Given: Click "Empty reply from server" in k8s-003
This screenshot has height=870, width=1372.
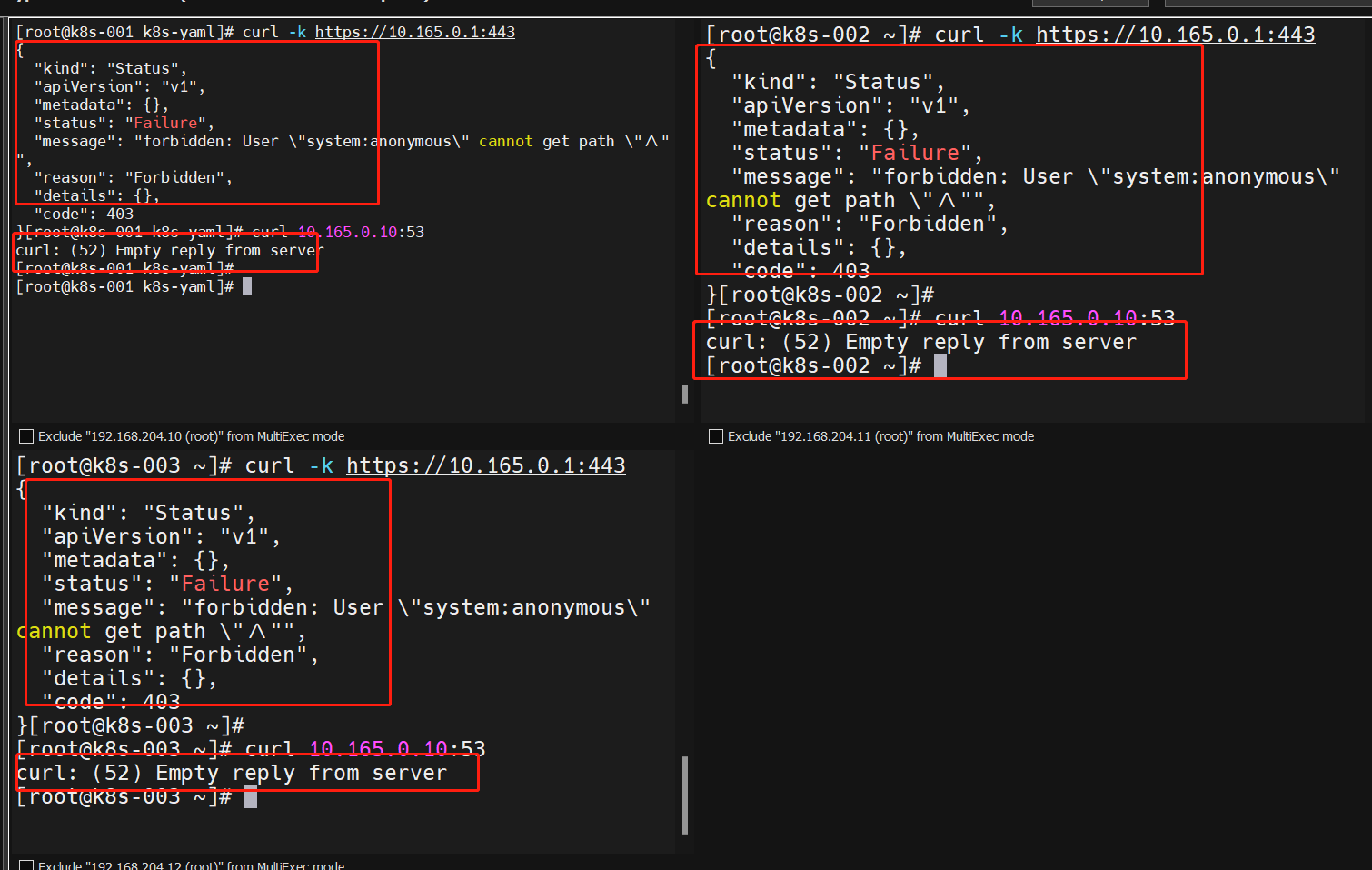Looking at the screenshot, I should (x=302, y=774).
